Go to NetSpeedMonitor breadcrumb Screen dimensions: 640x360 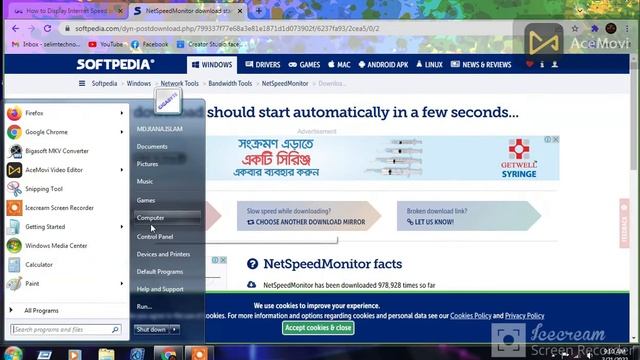285,83
